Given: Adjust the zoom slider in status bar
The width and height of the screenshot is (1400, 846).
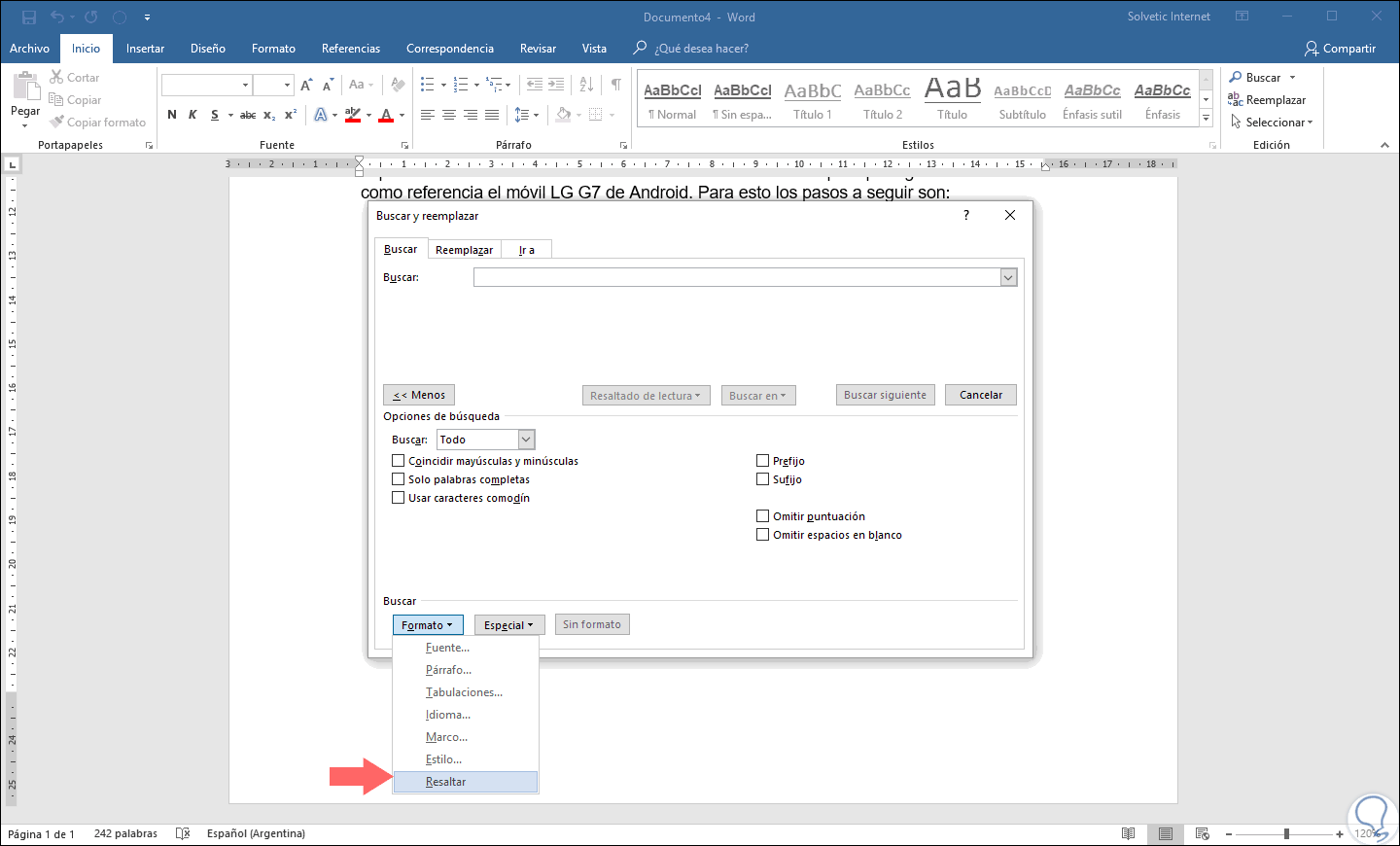Looking at the screenshot, I should pos(1286,833).
